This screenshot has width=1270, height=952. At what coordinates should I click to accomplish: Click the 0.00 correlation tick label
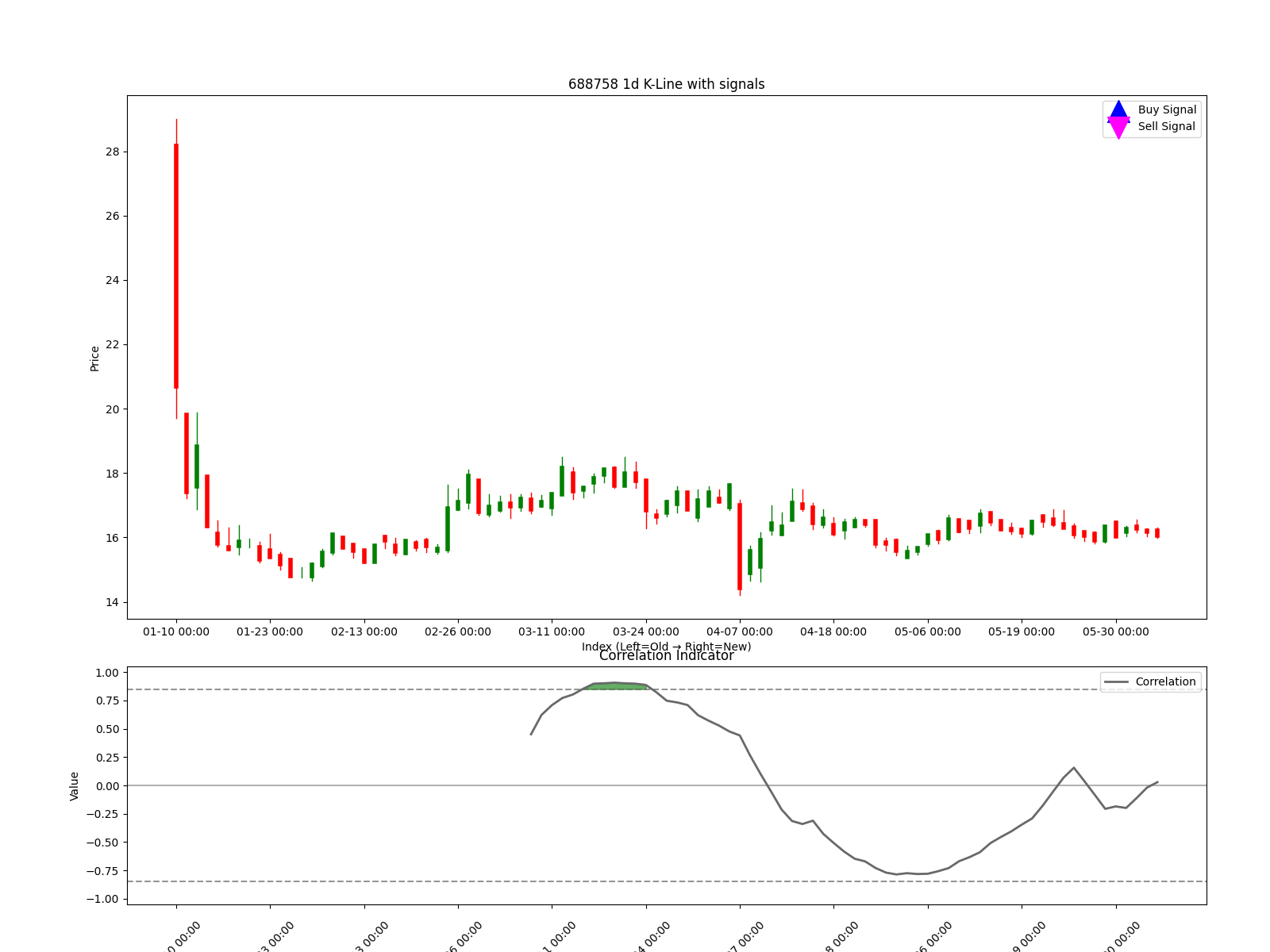(x=107, y=785)
